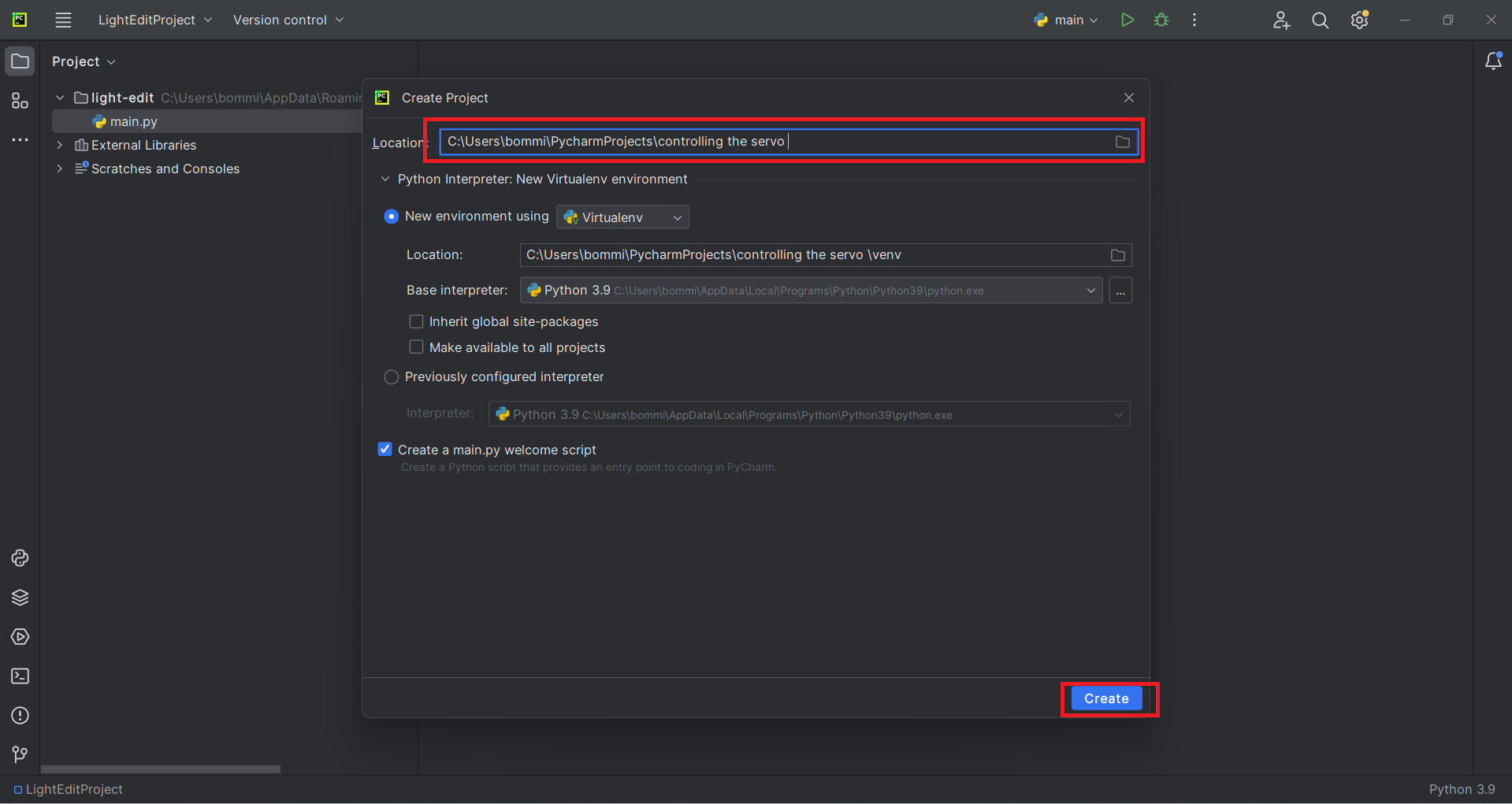This screenshot has width=1512, height=804.
Task: Open Base interpreter Python 3.9 dropdown
Action: click(x=811, y=291)
